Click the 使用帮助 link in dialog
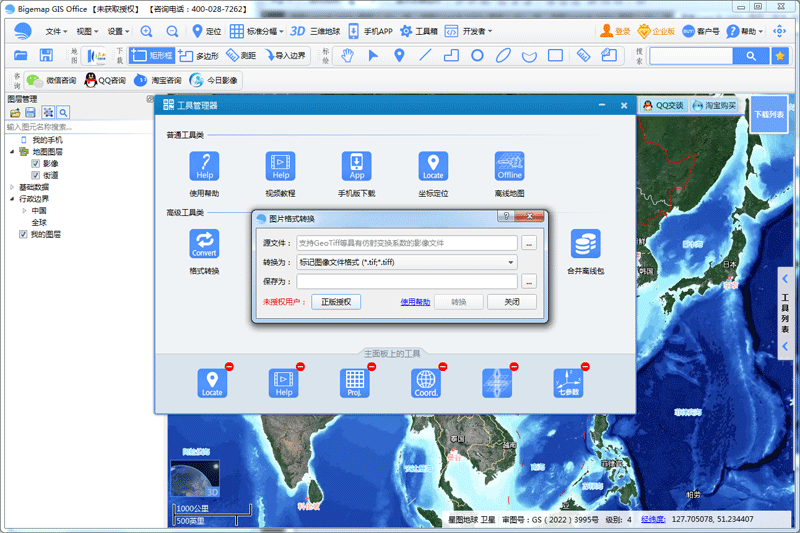The height and width of the screenshot is (533, 800). click(x=415, y=301)
